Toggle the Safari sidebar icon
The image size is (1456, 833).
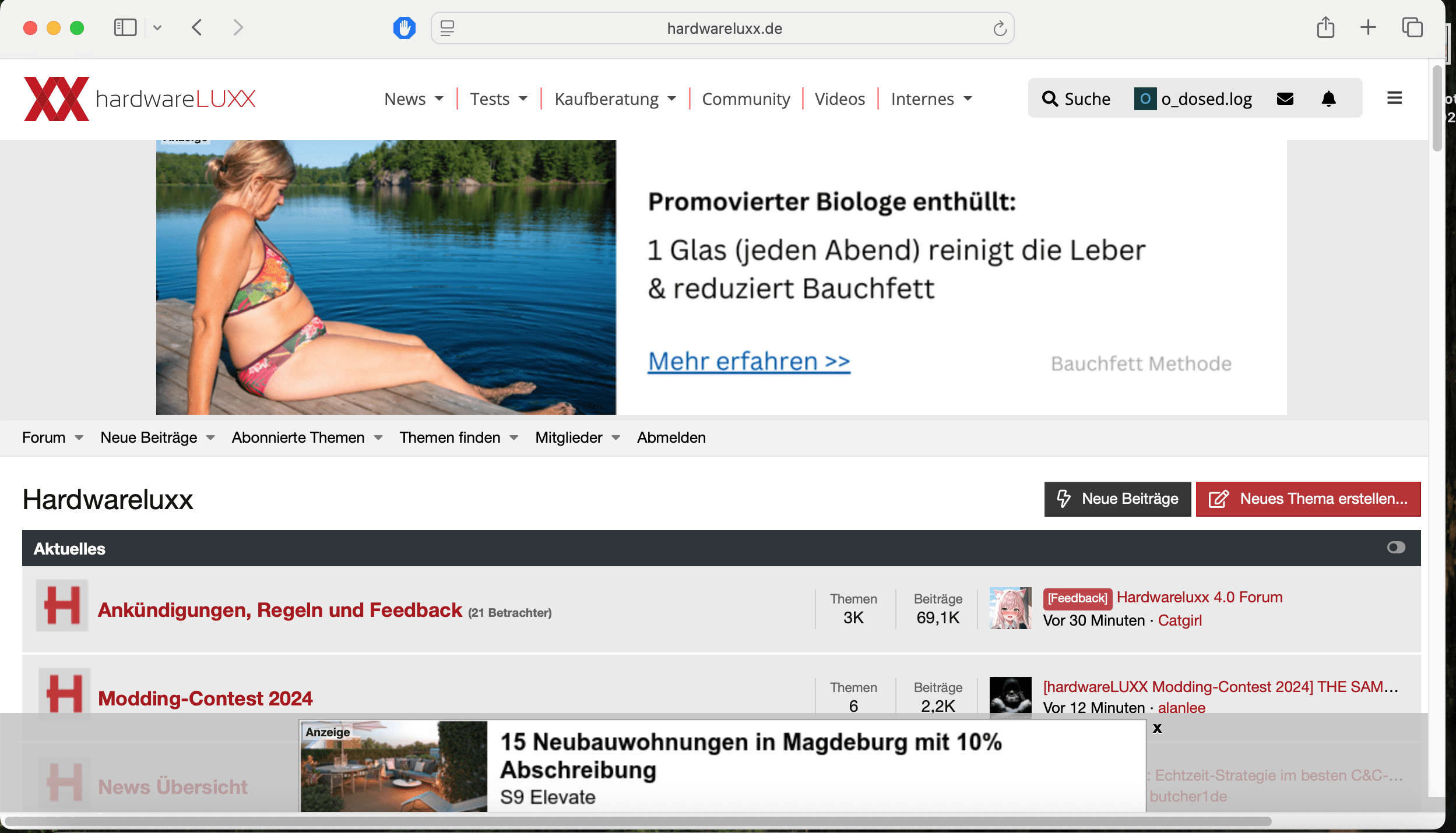click(125, 27)
